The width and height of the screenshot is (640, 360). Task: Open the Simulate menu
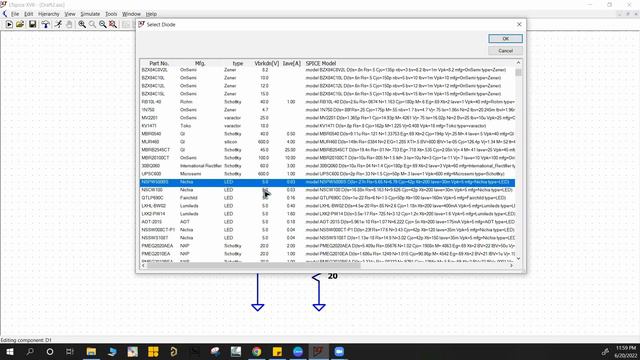[90, 14]
